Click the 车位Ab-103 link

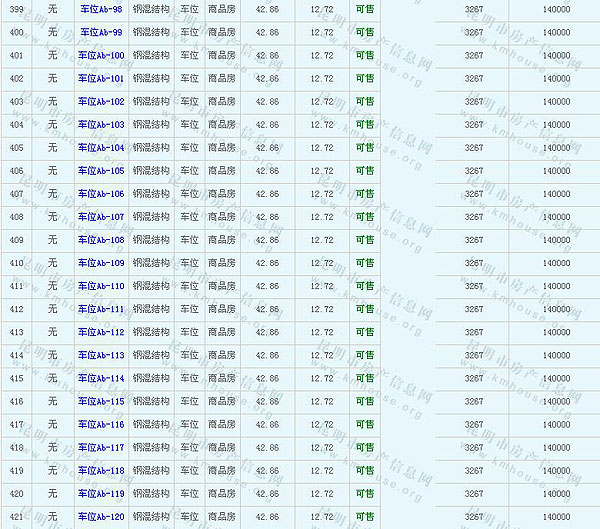[x=101, y=124]
